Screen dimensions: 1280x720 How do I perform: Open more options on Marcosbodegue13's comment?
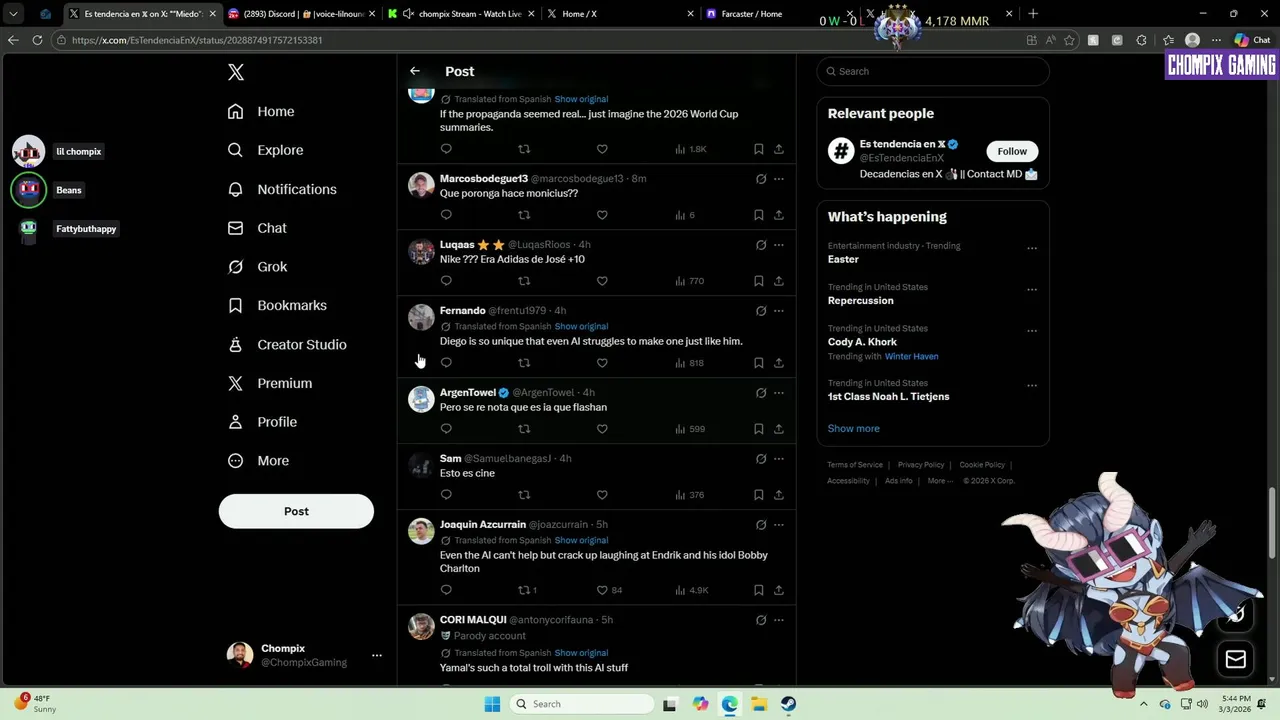pyautogui.click(x=778, y=179)
